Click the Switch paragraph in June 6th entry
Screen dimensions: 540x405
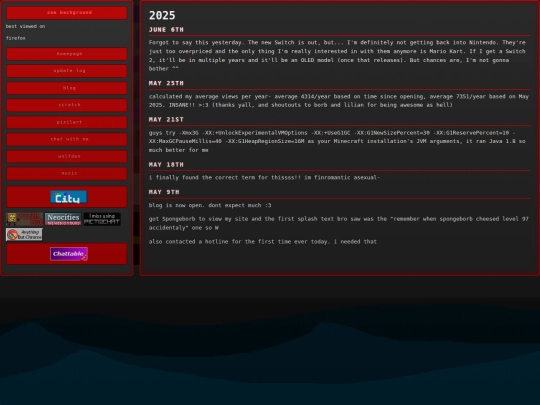(x=338, y=56)
